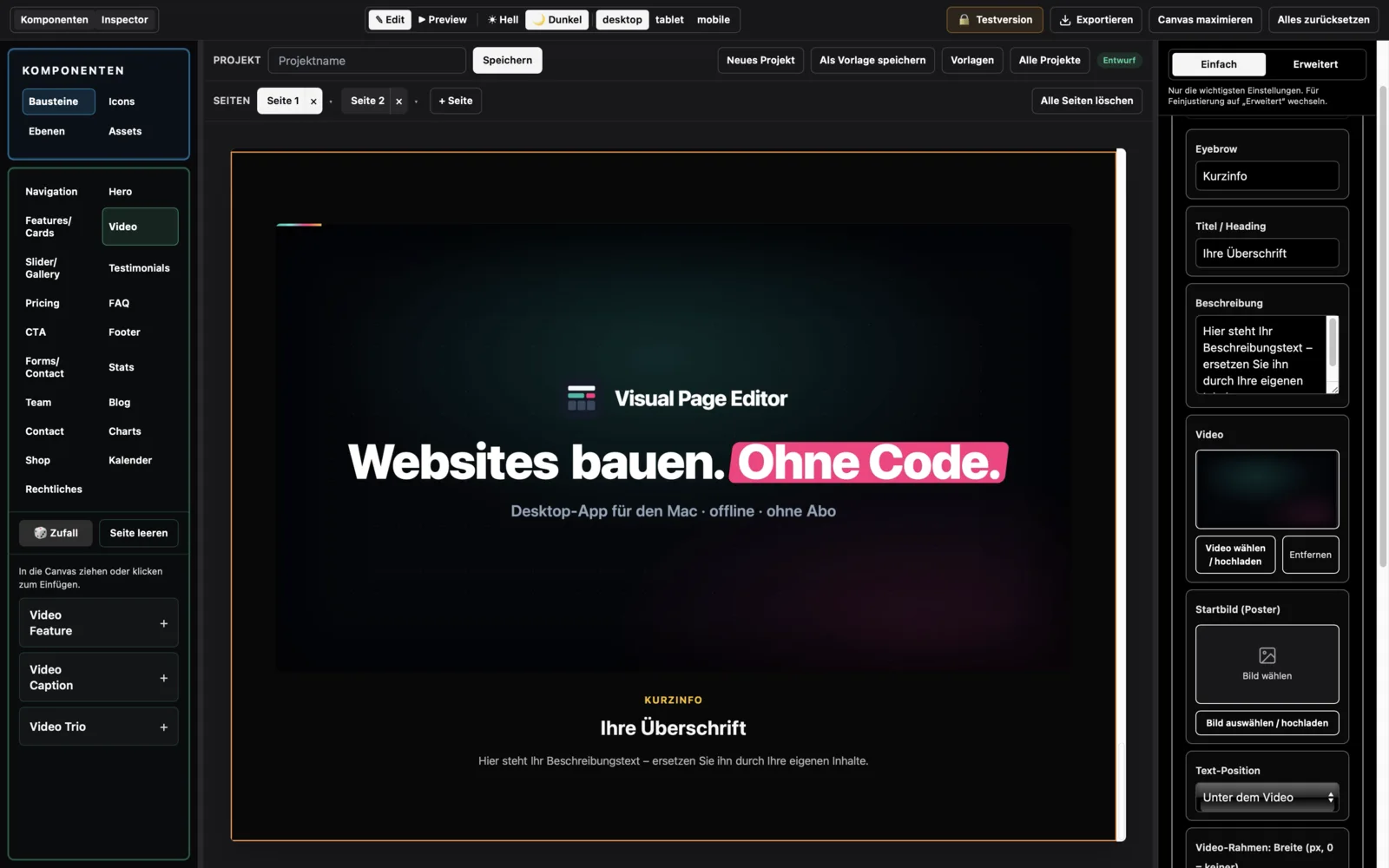Enable the Dunkel dark theme
1389x868 pixels.
pyautogui.click(x=557, y=19)
